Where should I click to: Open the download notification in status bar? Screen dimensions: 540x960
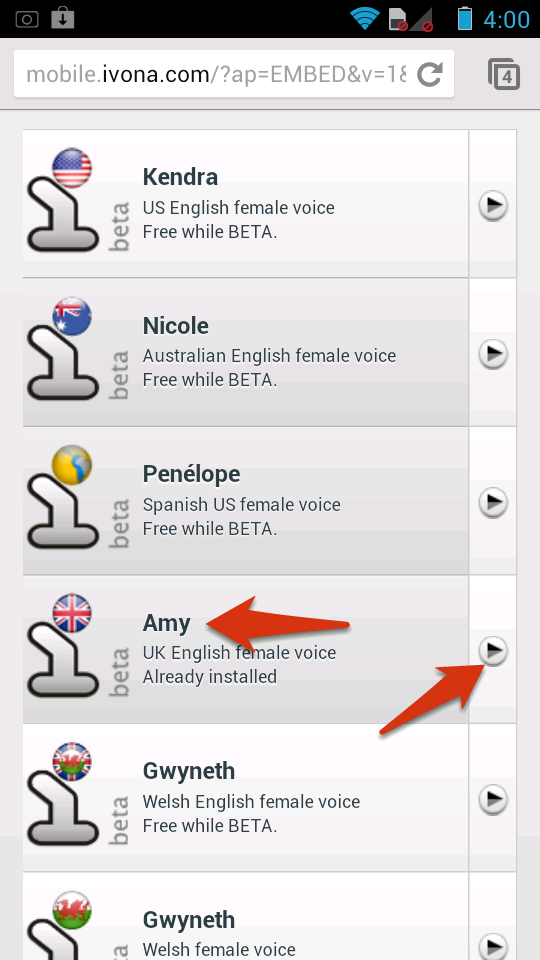point(62,18)
